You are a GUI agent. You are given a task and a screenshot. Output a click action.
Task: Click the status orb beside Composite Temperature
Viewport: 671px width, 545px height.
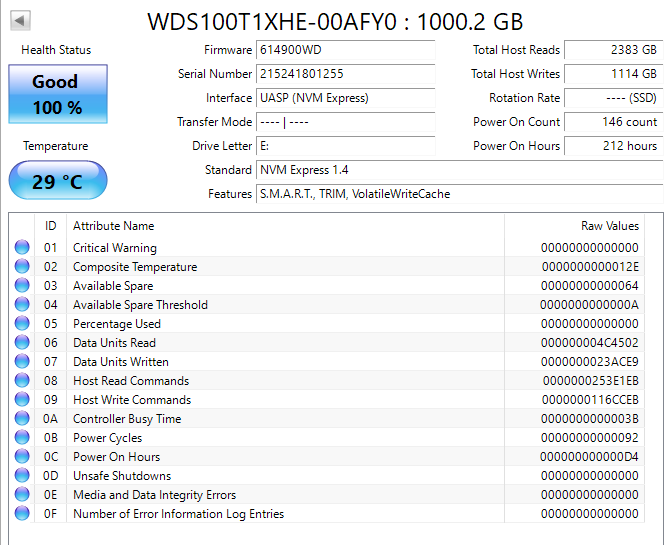click(x=22, y=267)
